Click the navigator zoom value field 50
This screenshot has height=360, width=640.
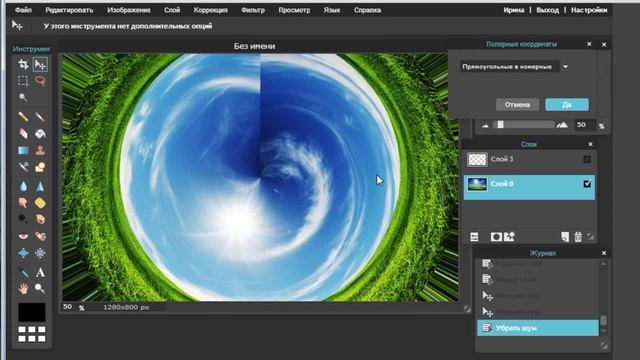(584, 125)
